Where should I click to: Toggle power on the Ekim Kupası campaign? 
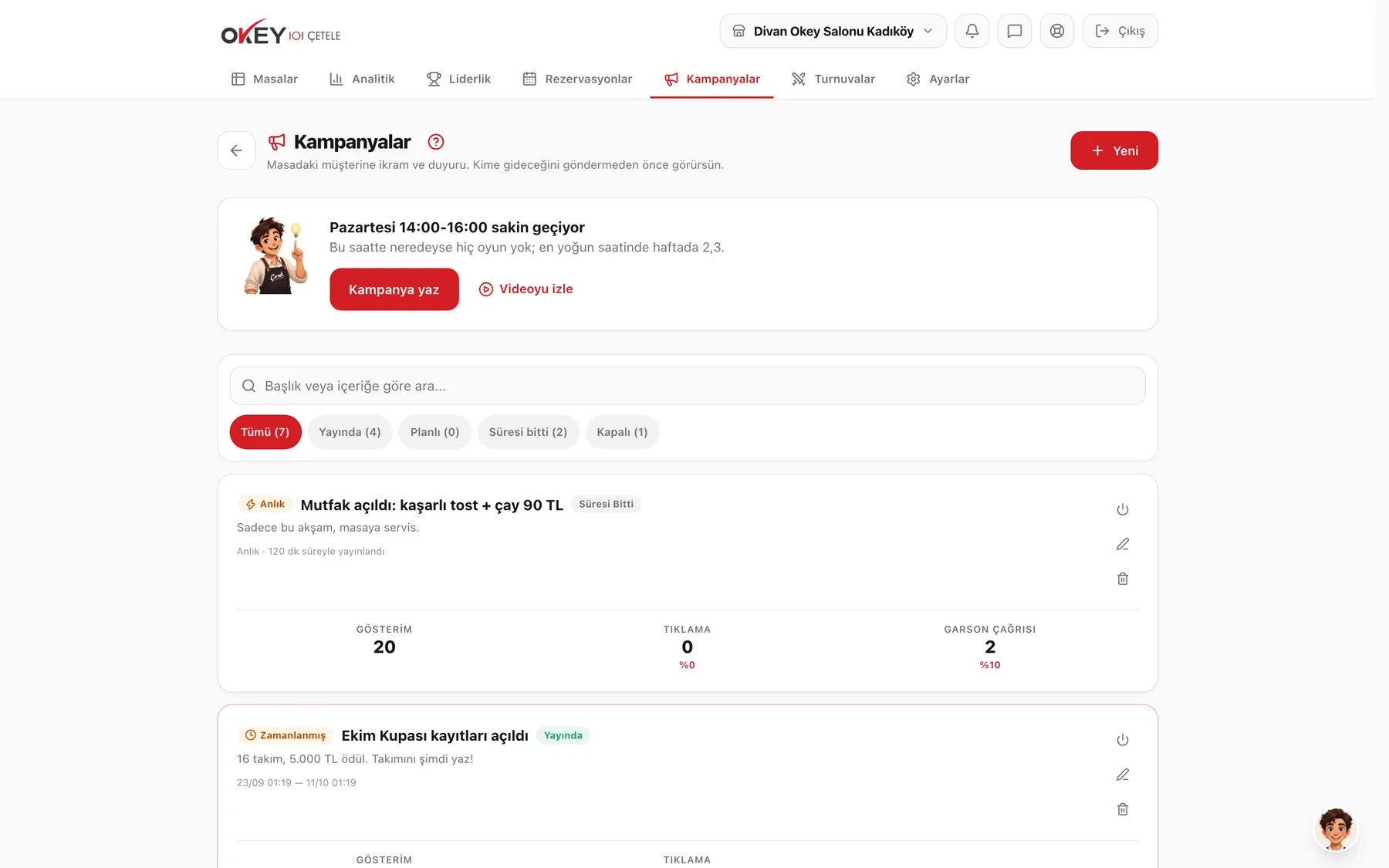[x=1122, y=740]
